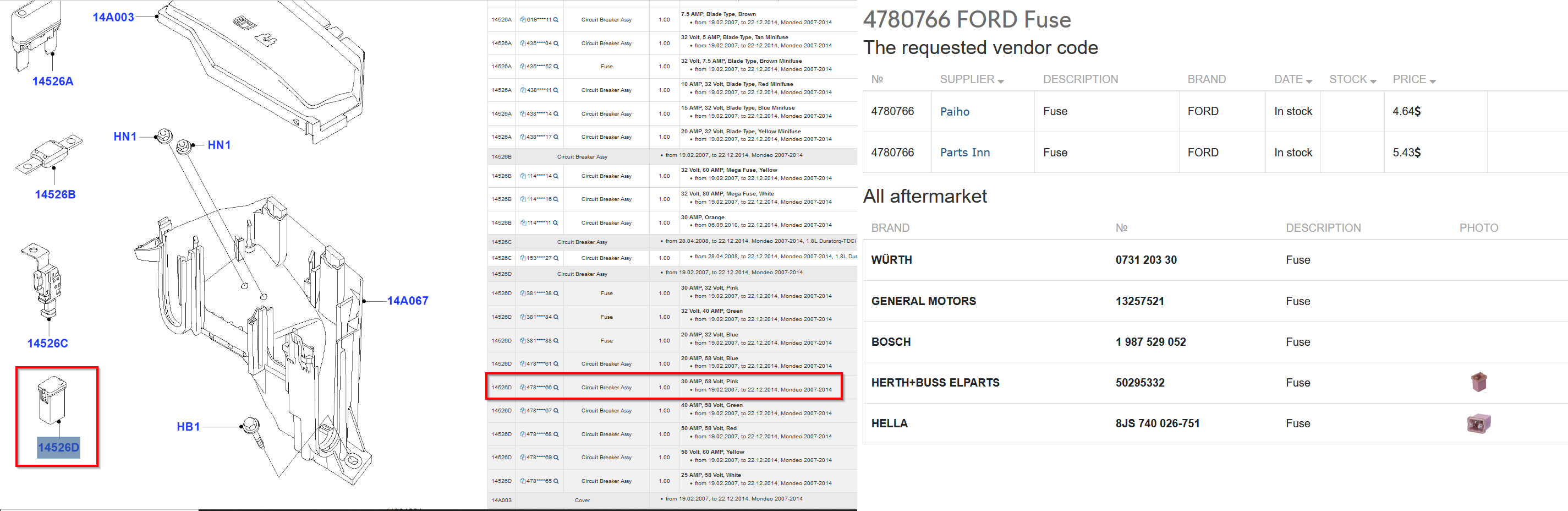
Task: View HERTH+BUSS ELPARTS fuse photo
Action: 1478,383
